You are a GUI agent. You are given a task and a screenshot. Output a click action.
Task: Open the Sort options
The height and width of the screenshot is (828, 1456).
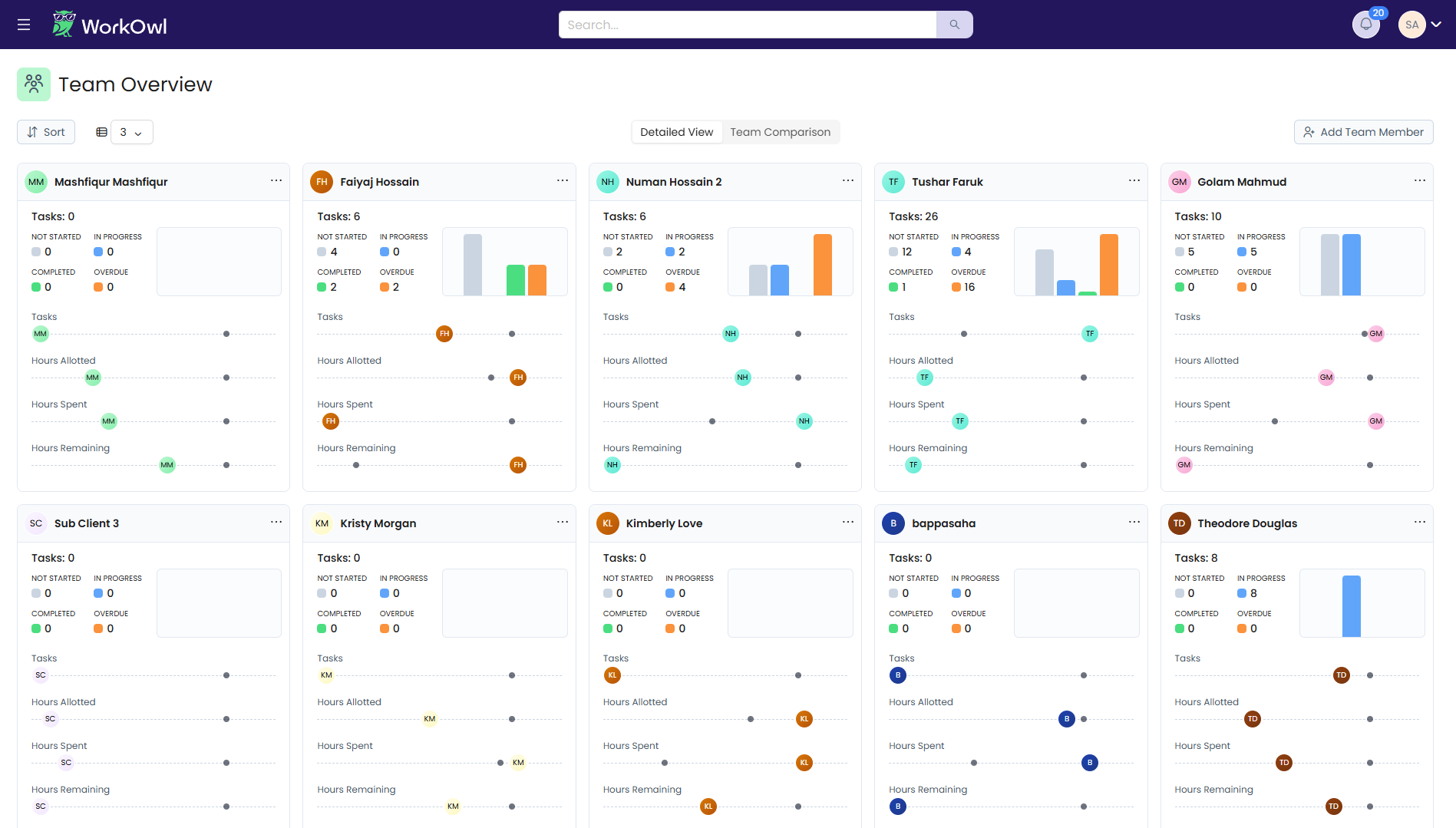(46, 132)
